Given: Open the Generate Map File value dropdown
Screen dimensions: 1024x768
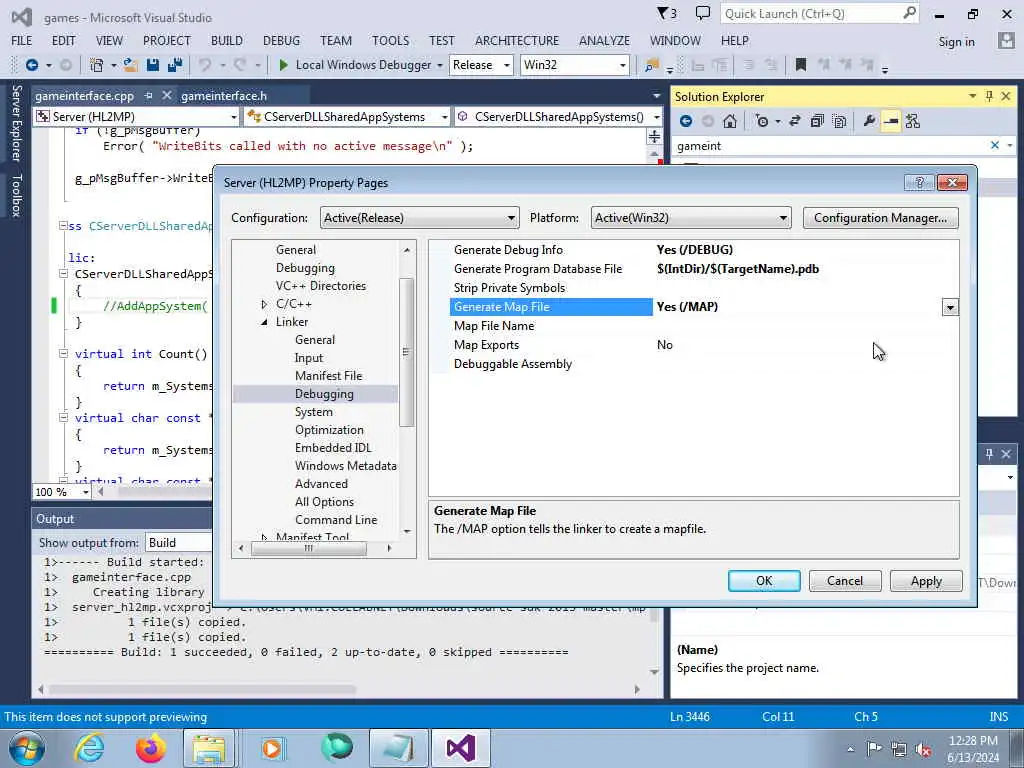Looking at the screenshot, I should [950, 307].
